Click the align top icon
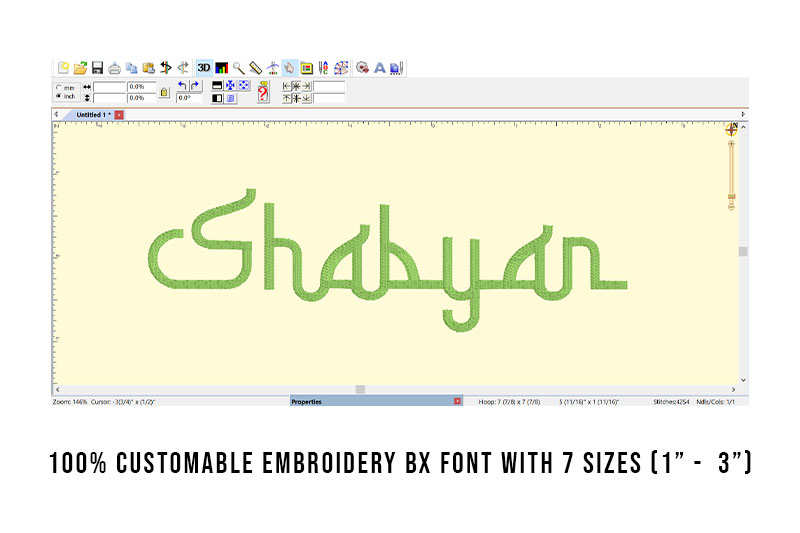 pyautogui.click(x=287, y=98)
